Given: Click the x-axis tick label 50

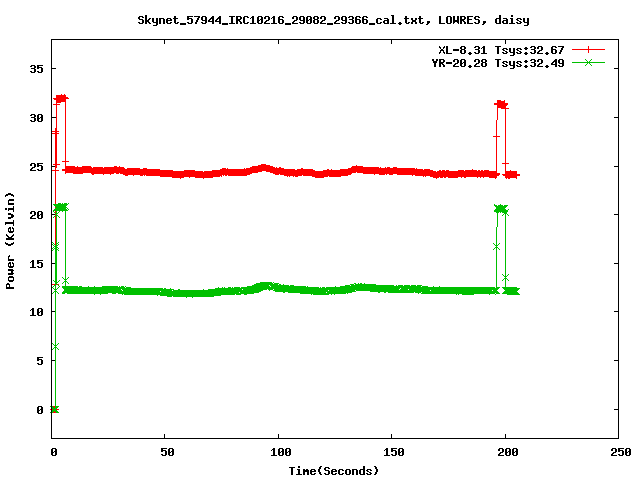Looking at the screenshot, I should point(167,452).
